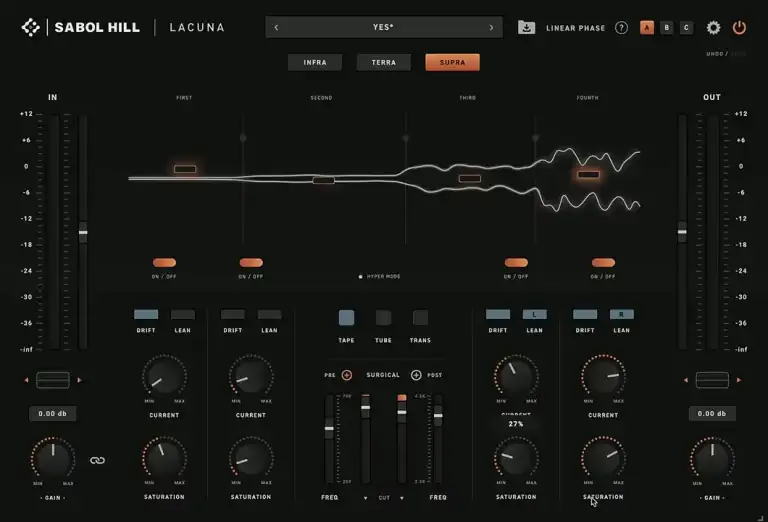
Task: Open the CUT dropdown arrow
Action: (x=402, y=498)
